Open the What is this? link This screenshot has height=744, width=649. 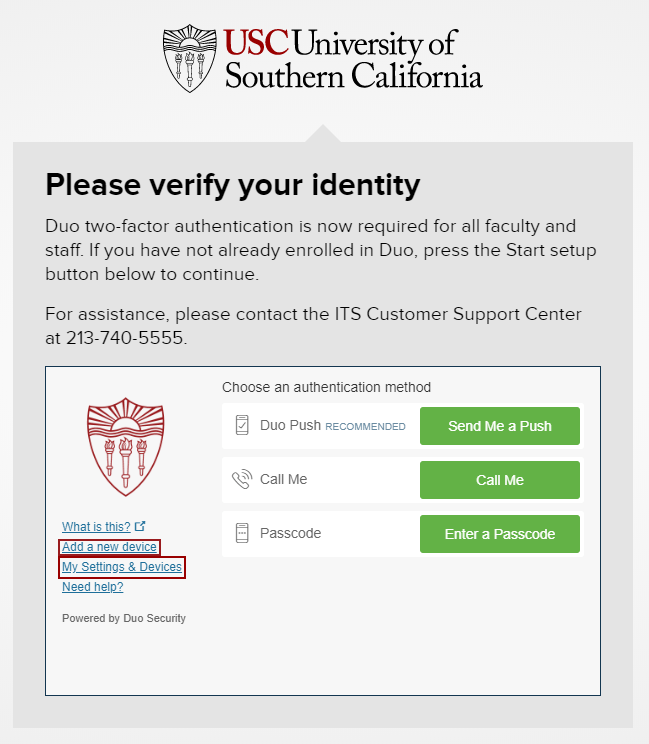(96, 526)
